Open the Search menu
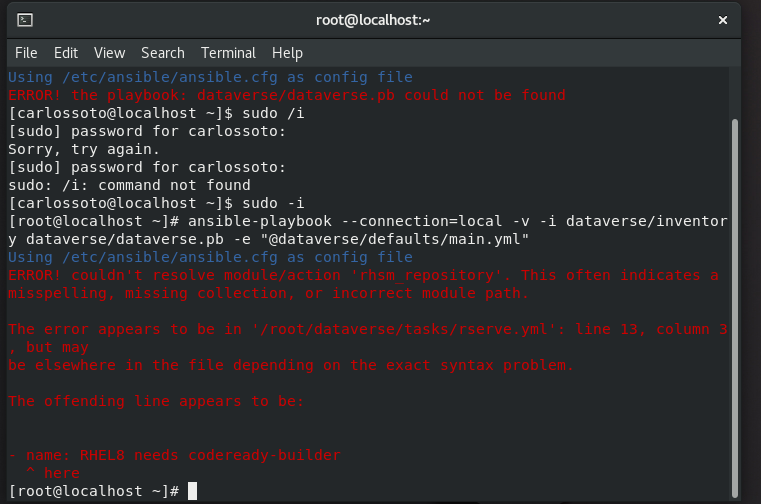Image resolution: width=761 pixels, height=504 pixels. pos(162,53)
